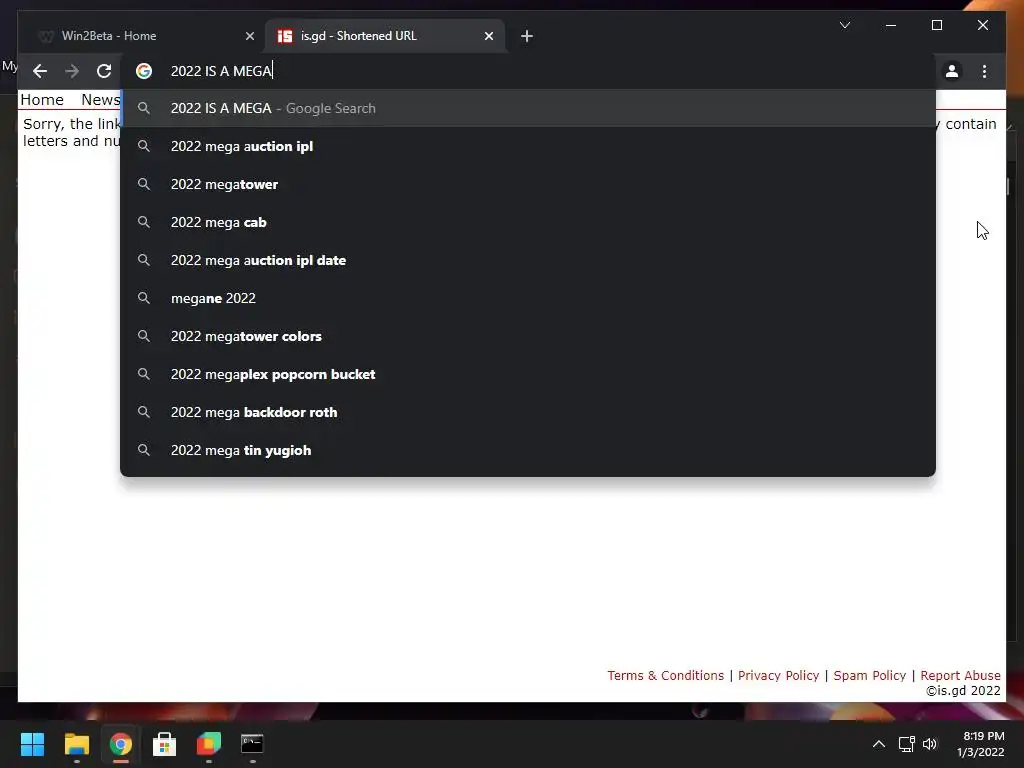Click search icon beside 'megane 2022'
This screenshot has width=1024, height=768.
[144, 298]
